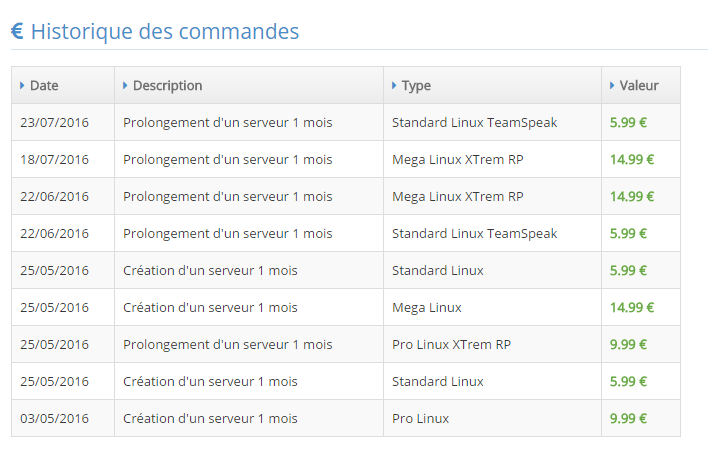This screenshot has width=708, height=465.
Task: Click the 03/05/2016 Pro Linux order row
Action: (x=346, y=418)
